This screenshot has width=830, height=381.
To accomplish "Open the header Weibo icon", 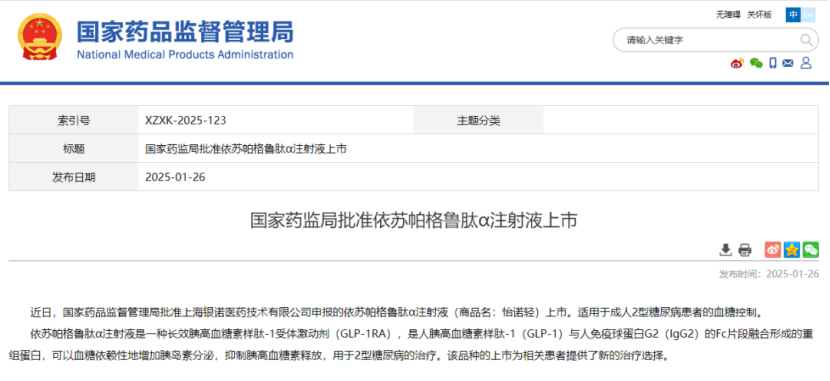I will (x=737, y=64).
